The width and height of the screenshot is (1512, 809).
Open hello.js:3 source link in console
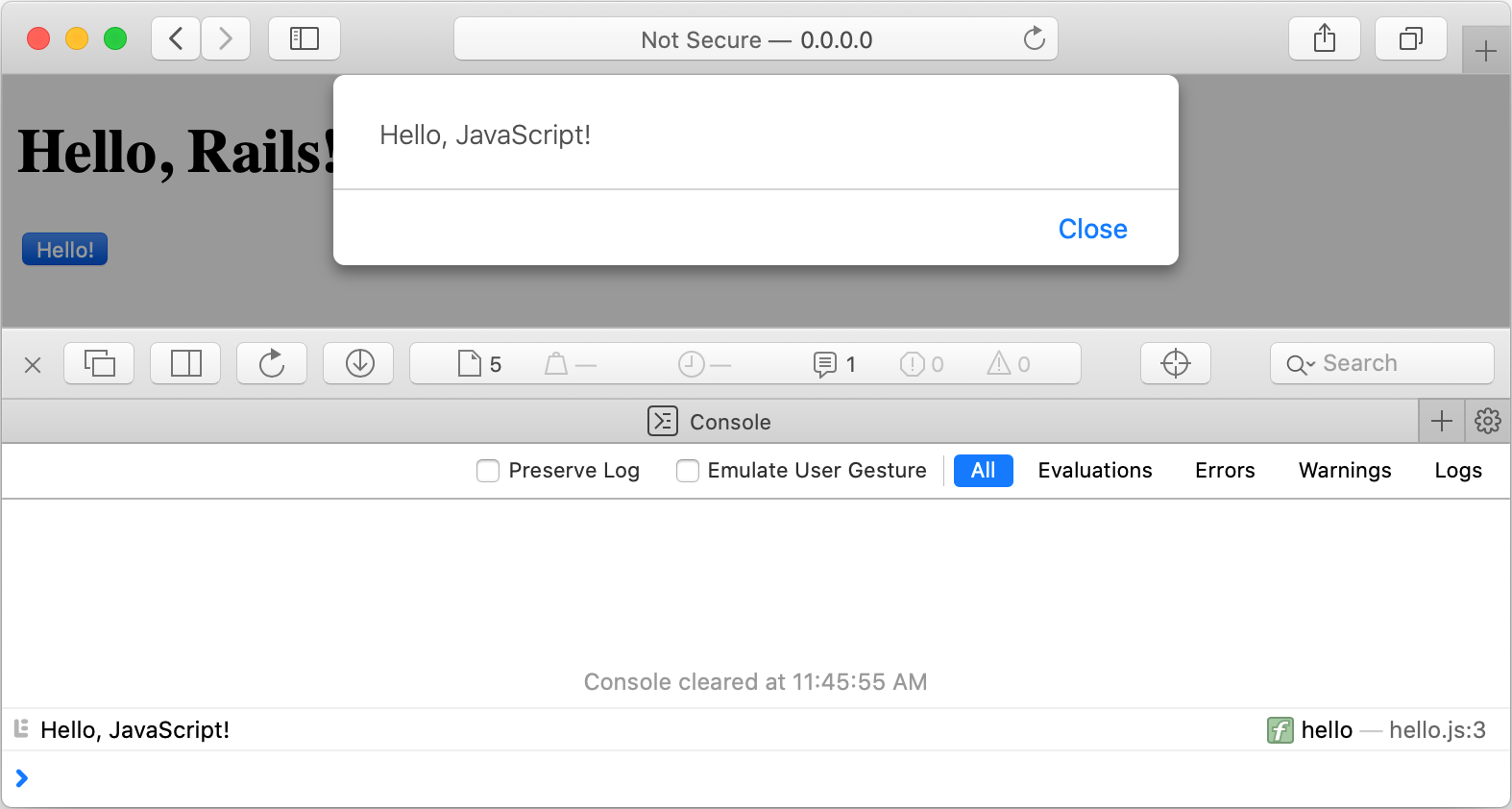coord(1437,730)
